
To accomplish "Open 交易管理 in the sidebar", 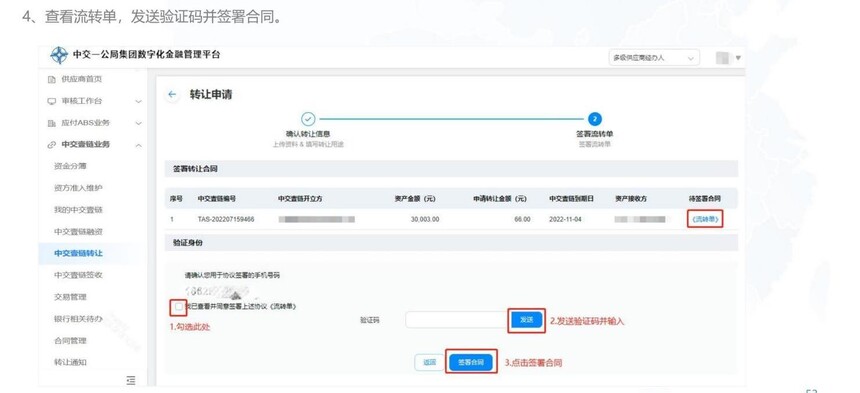I will [x=70, y=297].
